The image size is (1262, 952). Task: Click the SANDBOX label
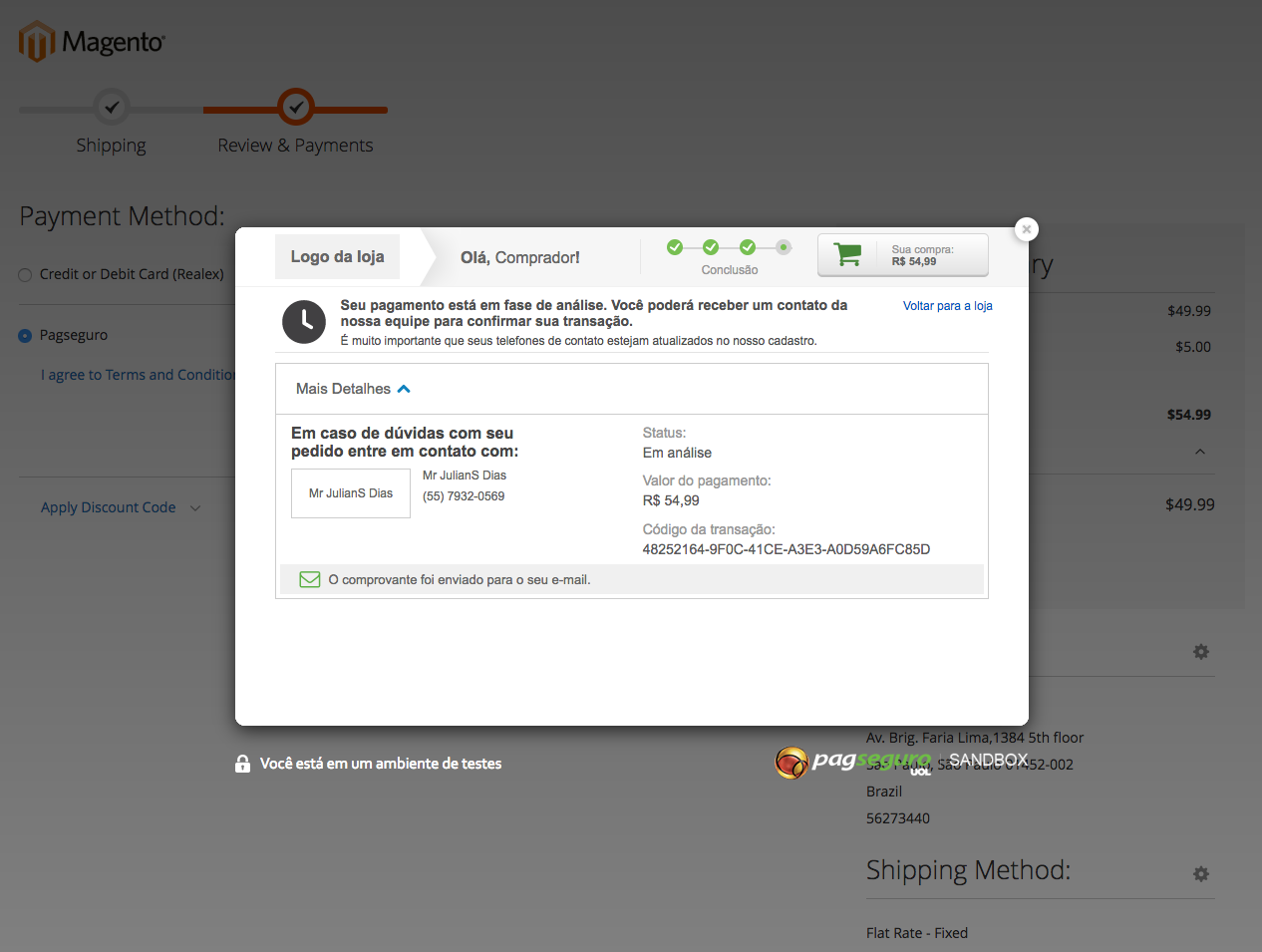(x=989, y=760)
